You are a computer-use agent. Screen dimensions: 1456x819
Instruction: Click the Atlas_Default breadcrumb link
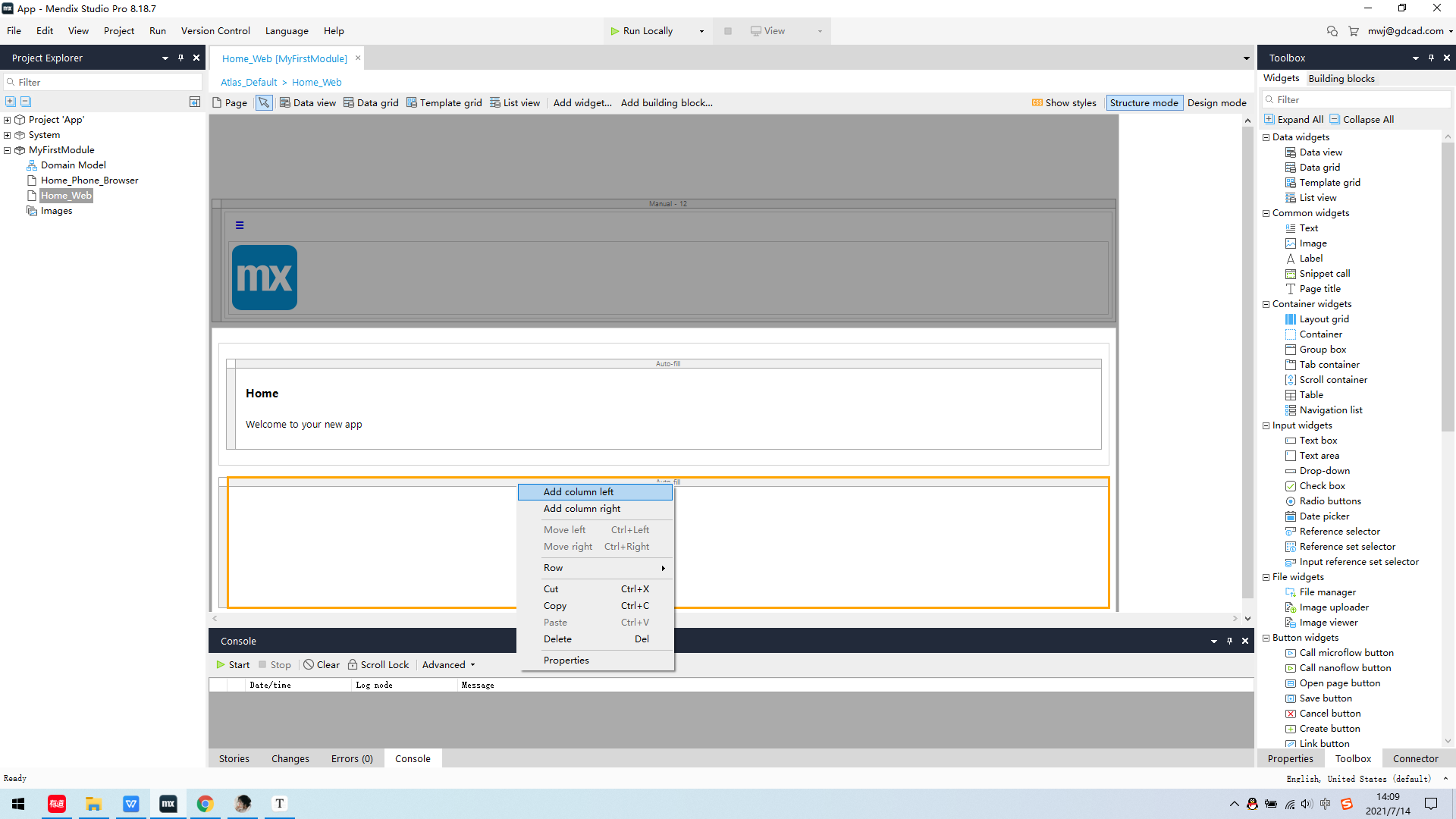249,83
